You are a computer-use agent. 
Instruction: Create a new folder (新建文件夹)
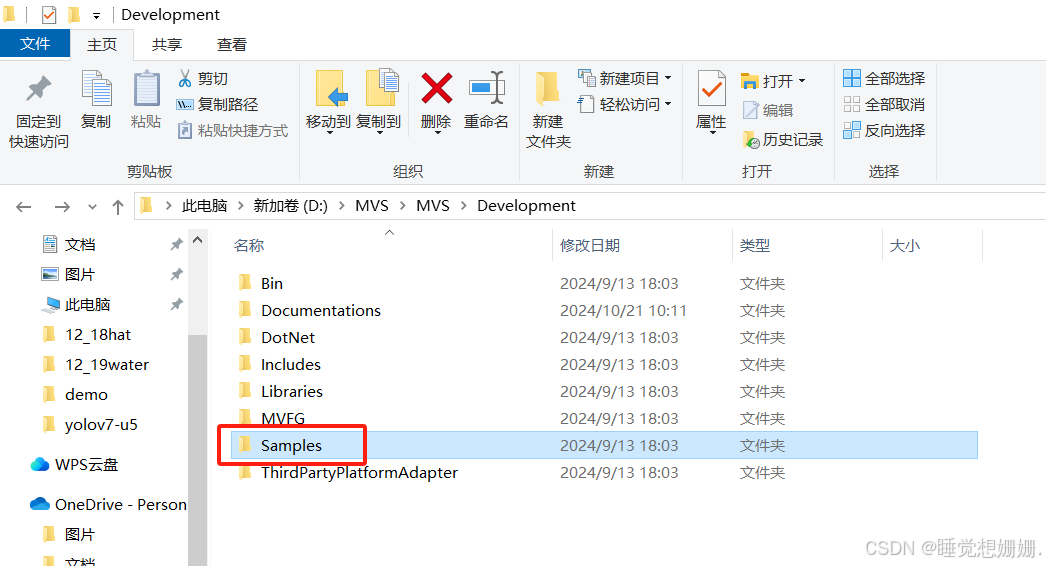click(x=548, y=108)
